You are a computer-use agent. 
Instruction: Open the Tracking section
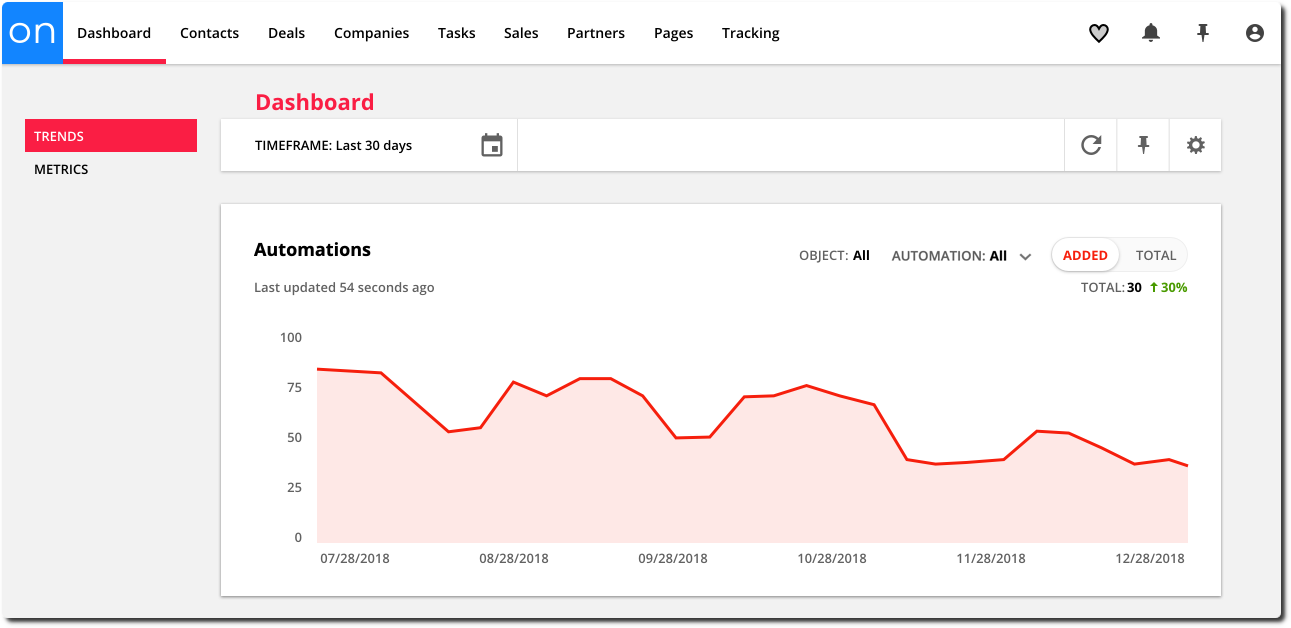click(750, 33)
